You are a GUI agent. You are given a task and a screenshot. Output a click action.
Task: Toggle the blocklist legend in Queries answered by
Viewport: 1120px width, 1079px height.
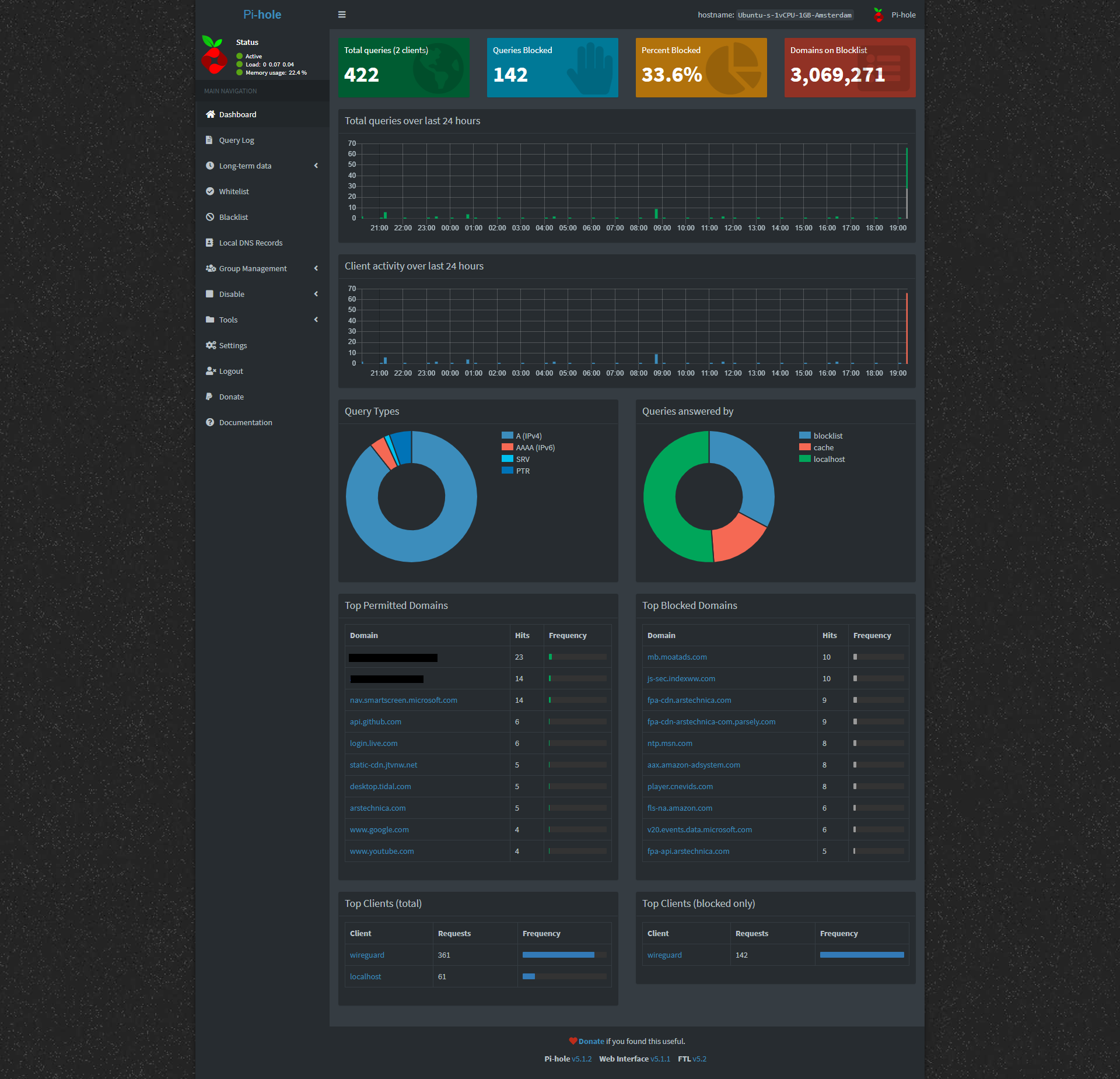pyautogui.click(x=827, y=436)
